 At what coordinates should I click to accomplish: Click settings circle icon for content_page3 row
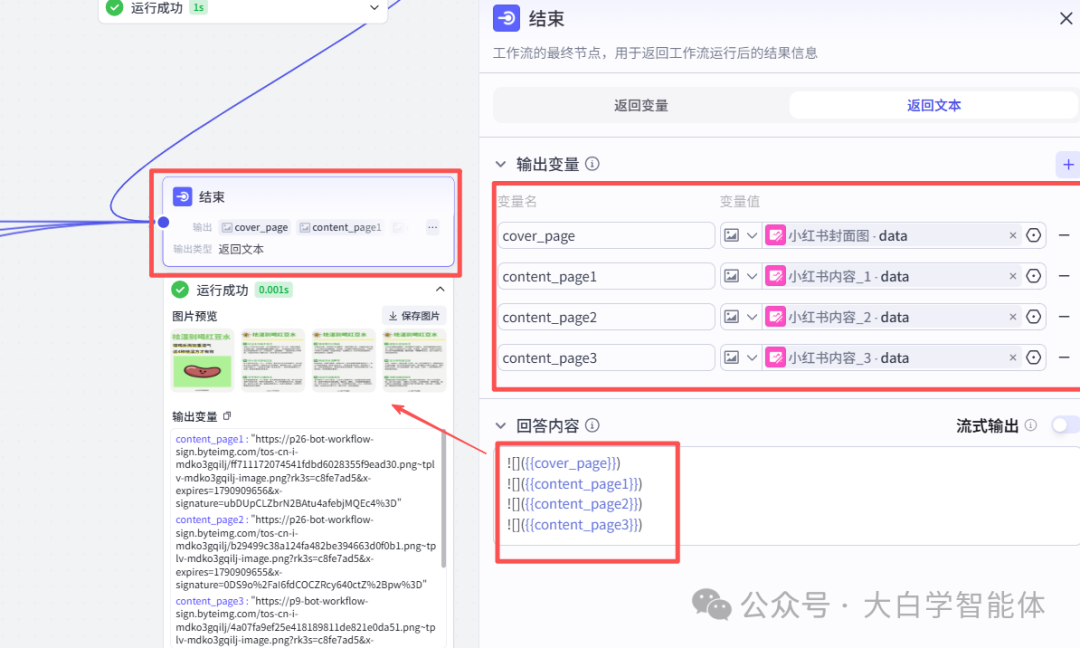tap(1033, 357)
